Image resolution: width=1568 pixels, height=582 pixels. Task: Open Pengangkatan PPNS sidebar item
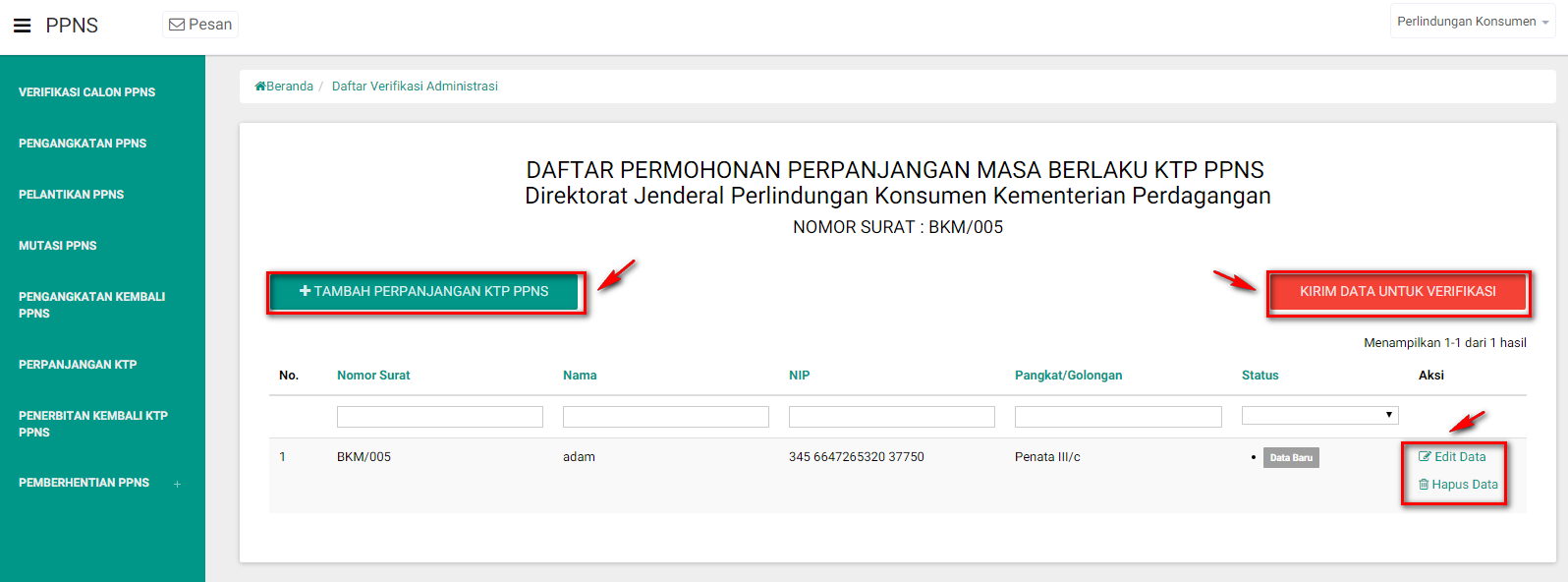coord(83,144)
